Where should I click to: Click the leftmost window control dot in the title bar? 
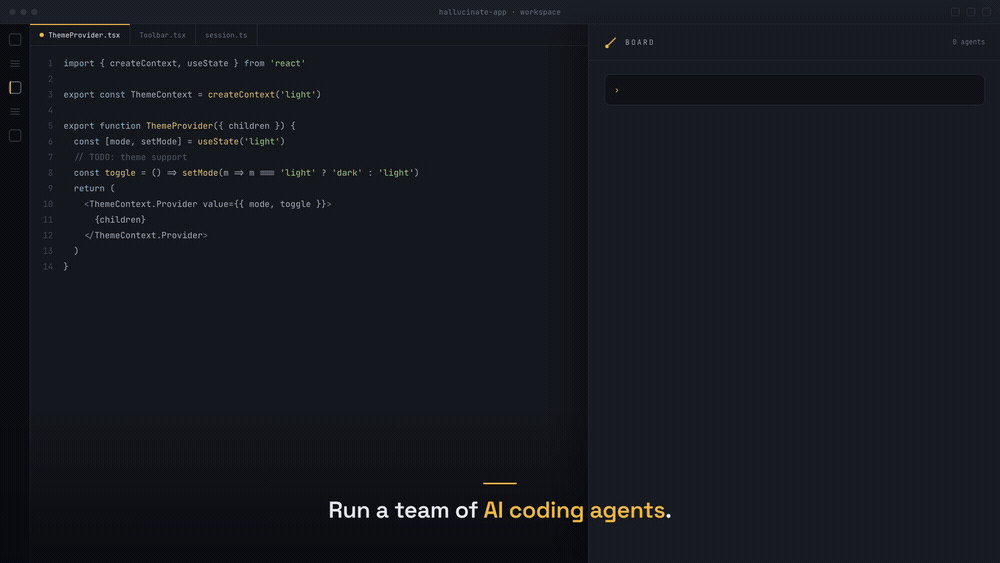[x=12, y=12]
